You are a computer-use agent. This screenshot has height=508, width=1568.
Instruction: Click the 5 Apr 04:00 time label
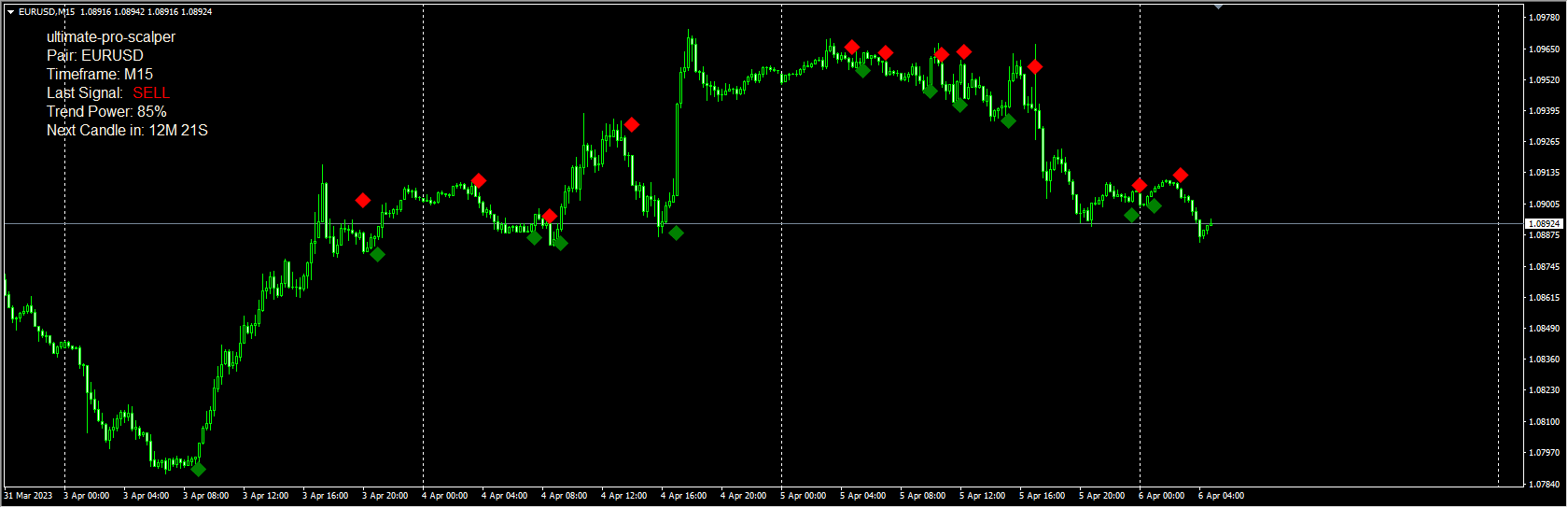(x=863, y=496)
